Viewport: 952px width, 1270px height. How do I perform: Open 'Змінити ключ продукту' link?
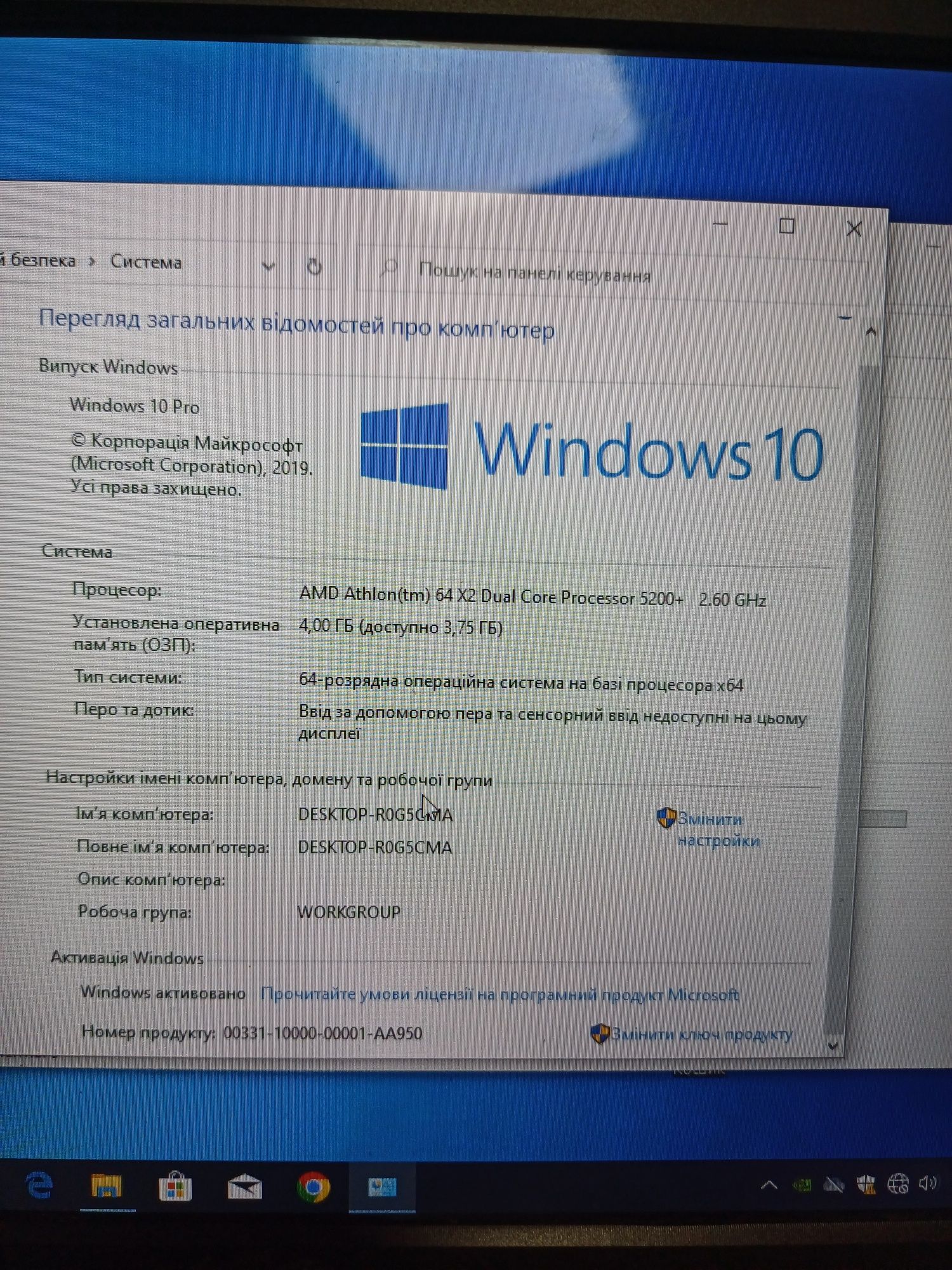click(701, 1034)
